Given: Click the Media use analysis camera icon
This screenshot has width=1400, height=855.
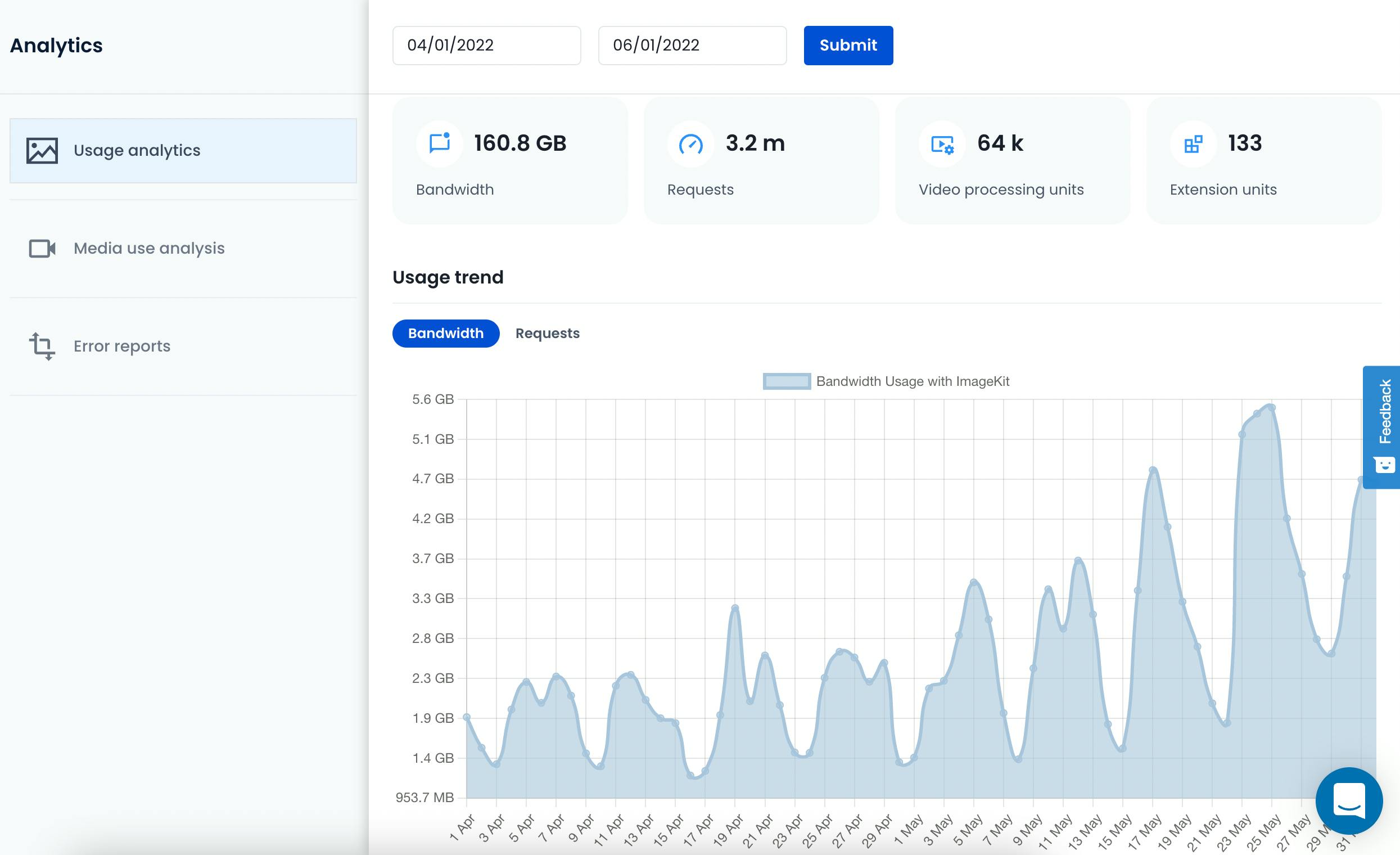Looking at the screenshot, I should pos(42,249).
